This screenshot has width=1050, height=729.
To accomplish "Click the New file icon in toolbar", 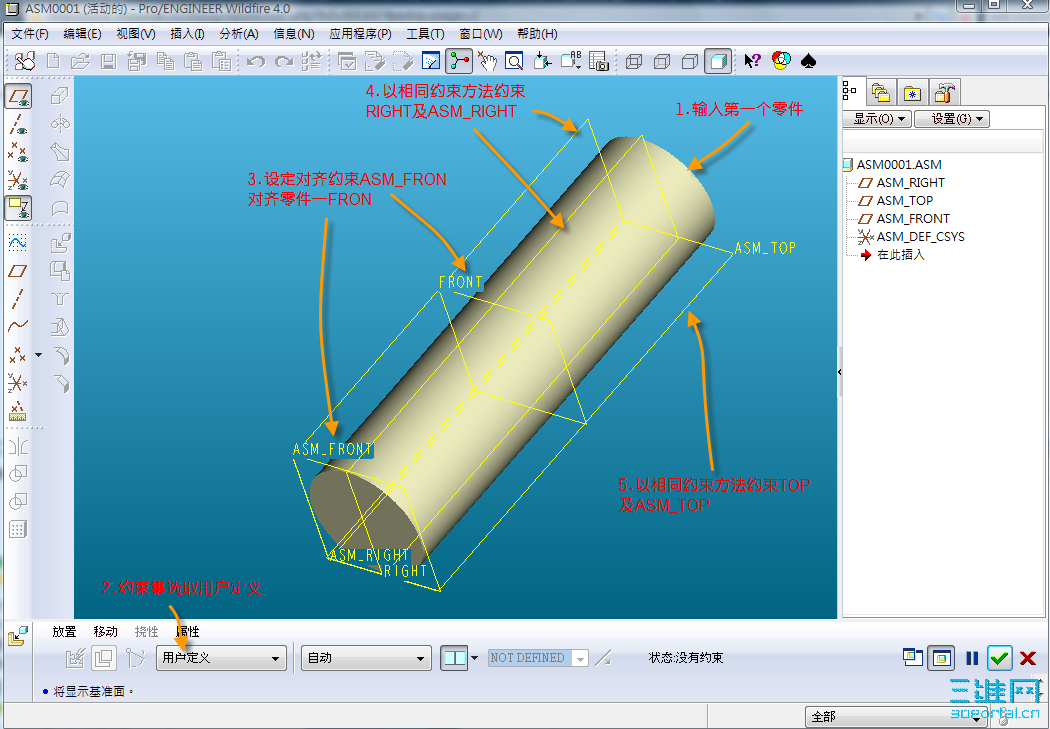I will tap(53, 62).
